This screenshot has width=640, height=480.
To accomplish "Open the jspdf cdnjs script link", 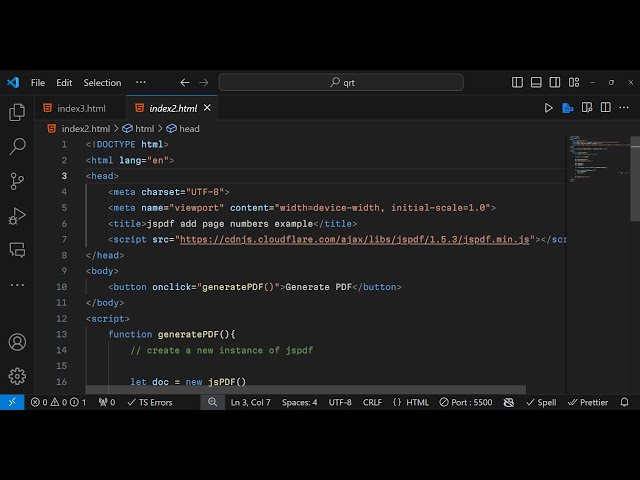I will 354,240.
